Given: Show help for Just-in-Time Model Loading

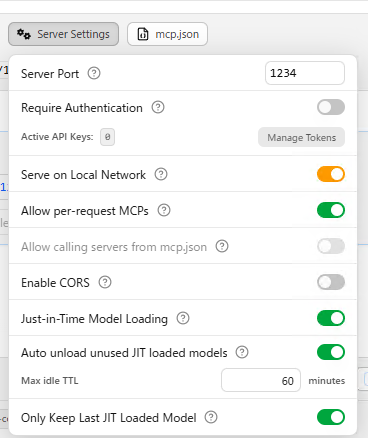Looking at the screenshot, I should (x=183, y=318).
